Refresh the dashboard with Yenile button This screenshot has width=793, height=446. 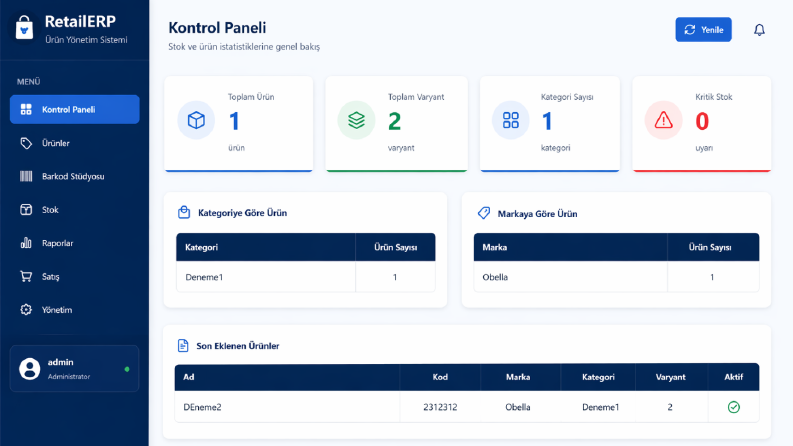703,30
